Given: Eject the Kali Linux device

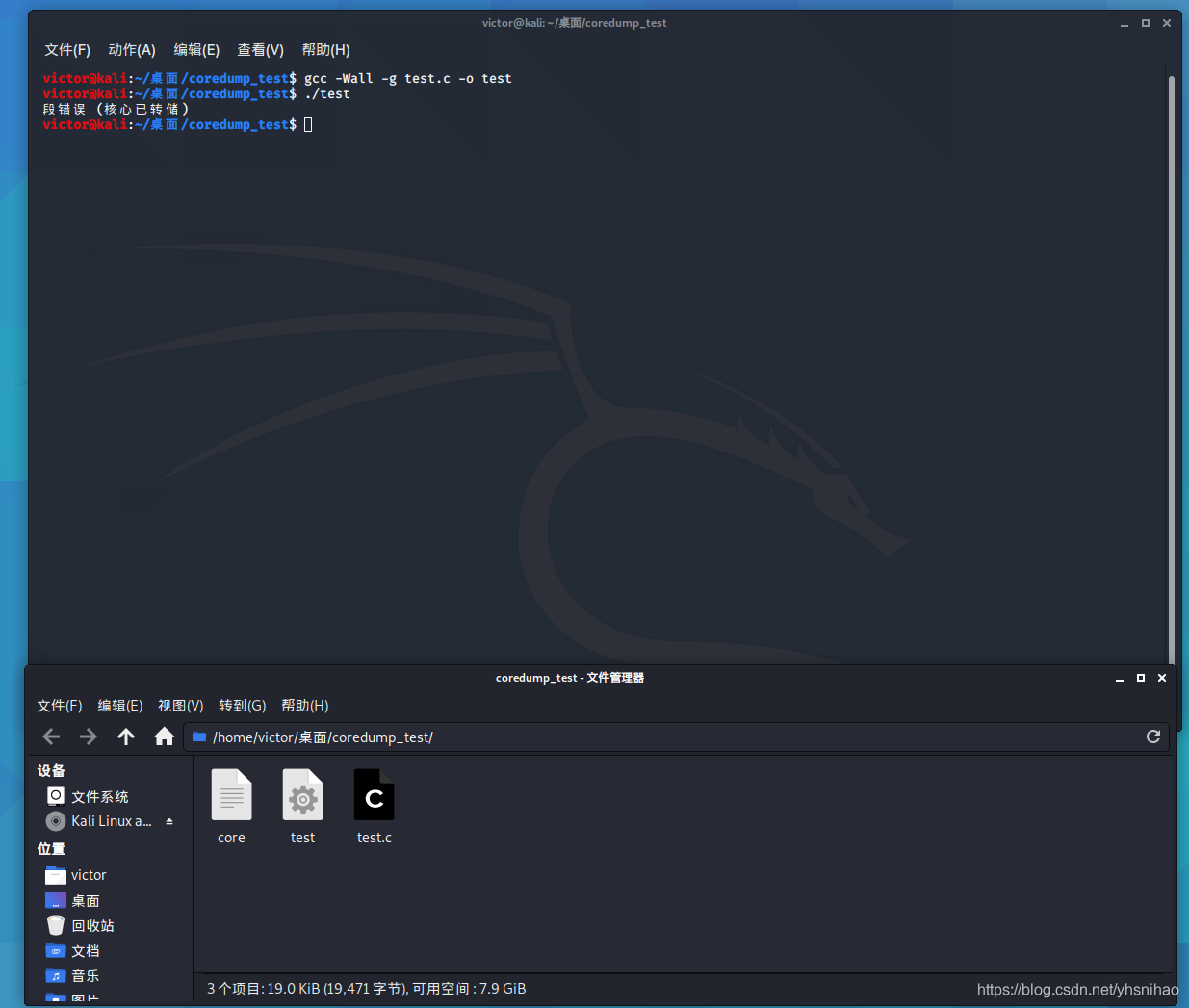Looking at the screenshot, I should tap(169, 821).
